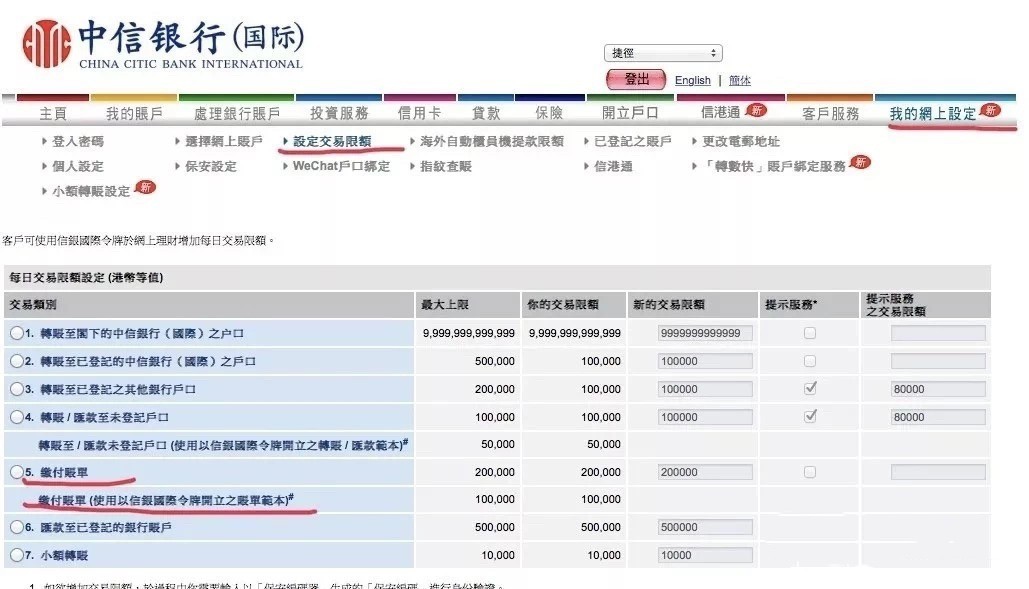Click new limit field in row 2

pyautogui.click(x=705, y=361)
